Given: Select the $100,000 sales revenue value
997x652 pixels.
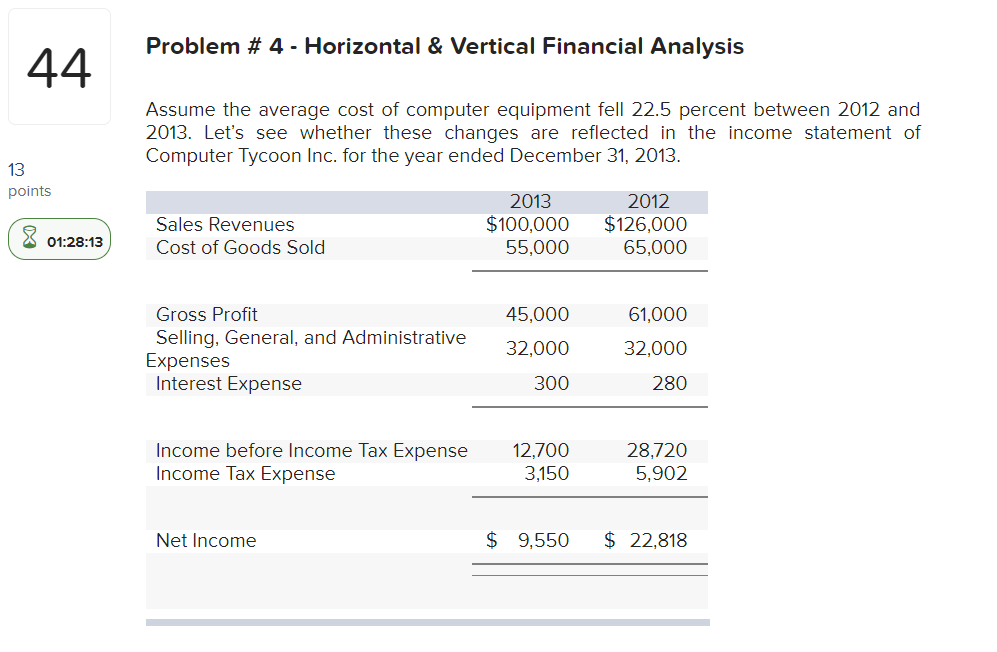Looking at the screenshot, I should (527, 224).
